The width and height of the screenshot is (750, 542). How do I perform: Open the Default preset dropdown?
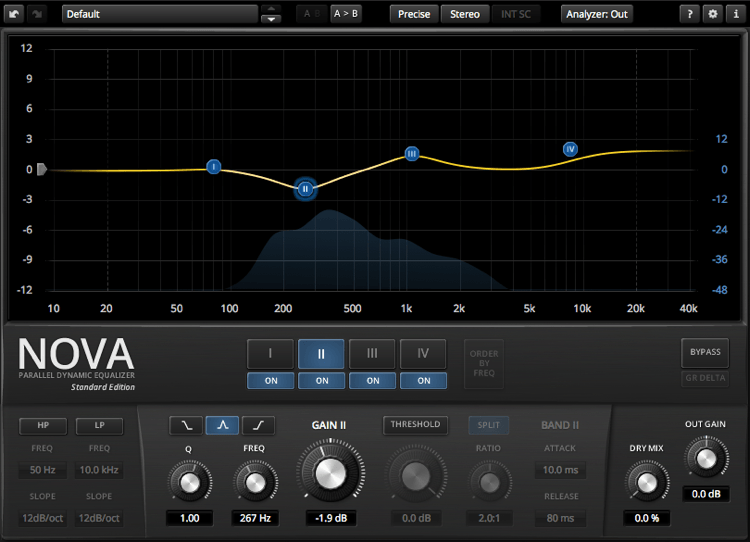point(160,14)
